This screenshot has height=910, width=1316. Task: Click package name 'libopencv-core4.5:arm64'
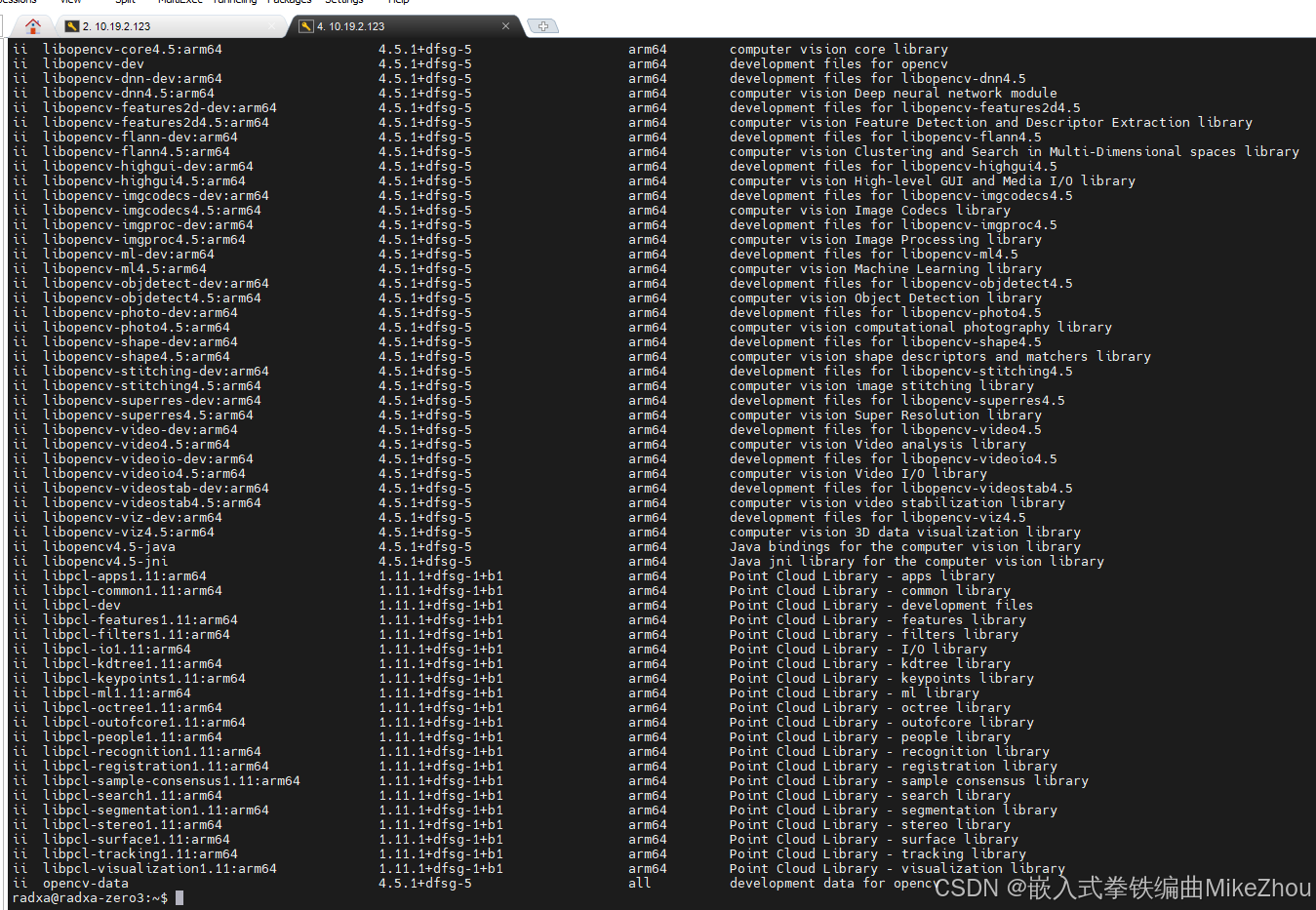click(x=133, y=49)
